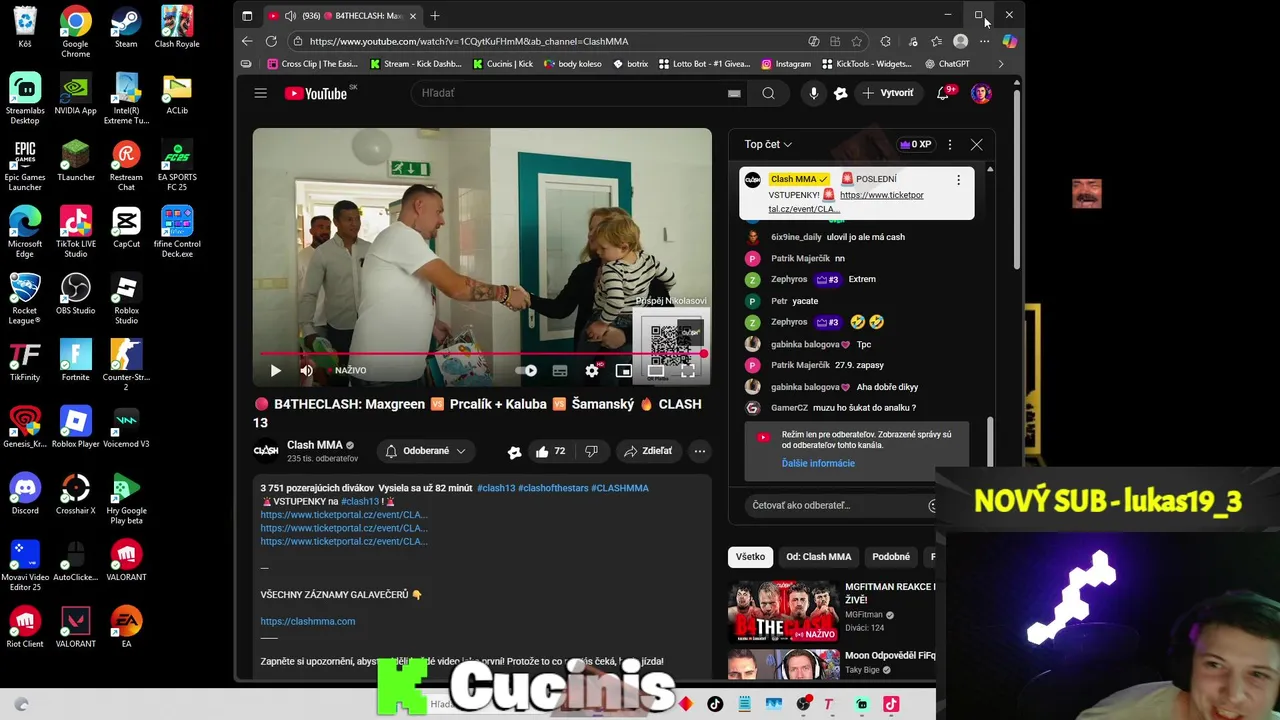Select the Všetko filter chip

[x=750, y=557]
